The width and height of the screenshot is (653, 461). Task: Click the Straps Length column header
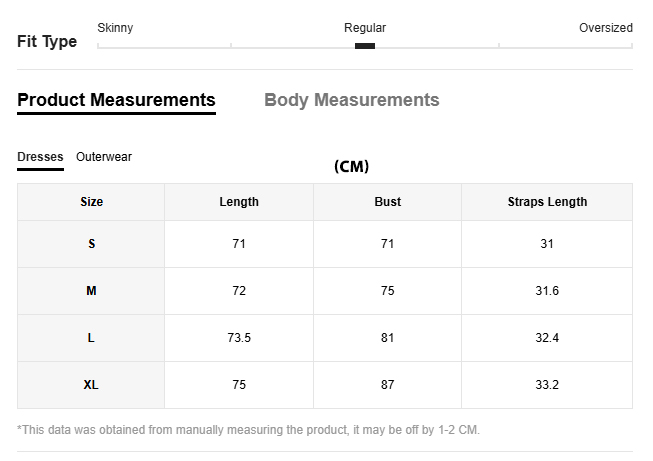coord(547,202)
